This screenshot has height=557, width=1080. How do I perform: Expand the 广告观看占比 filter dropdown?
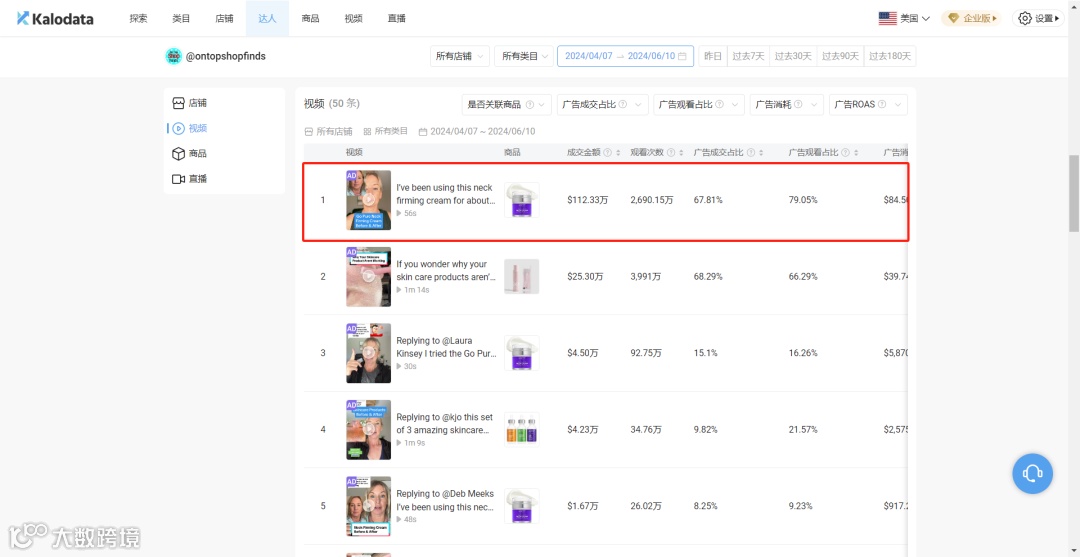(x=699, y=105)
